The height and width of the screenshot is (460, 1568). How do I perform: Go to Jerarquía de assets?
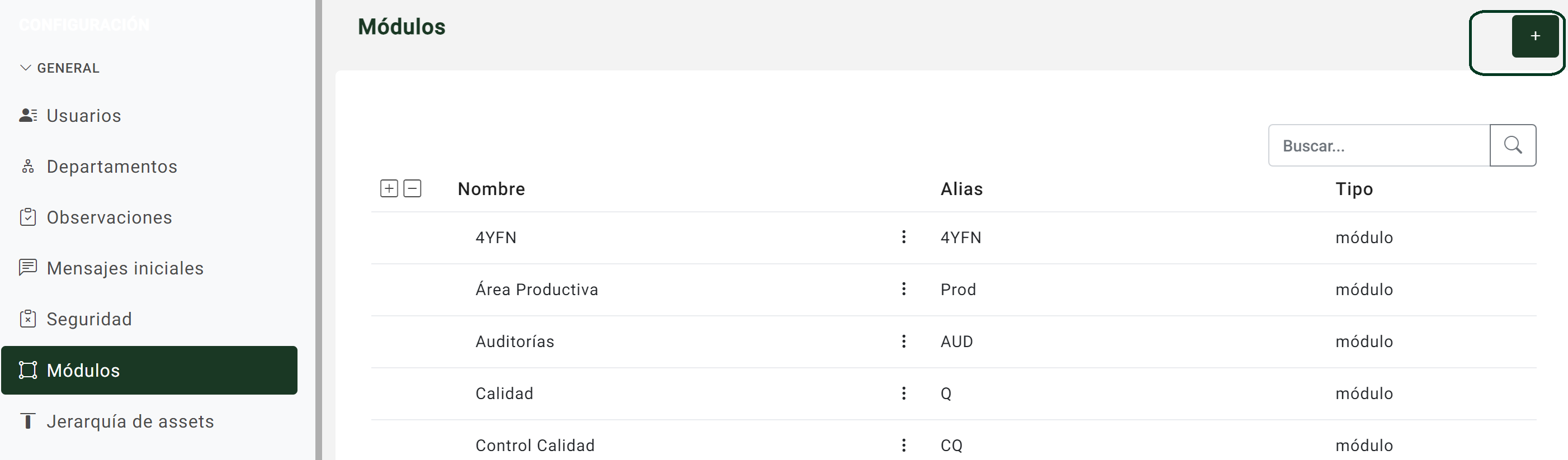click(x=130, y=421)
